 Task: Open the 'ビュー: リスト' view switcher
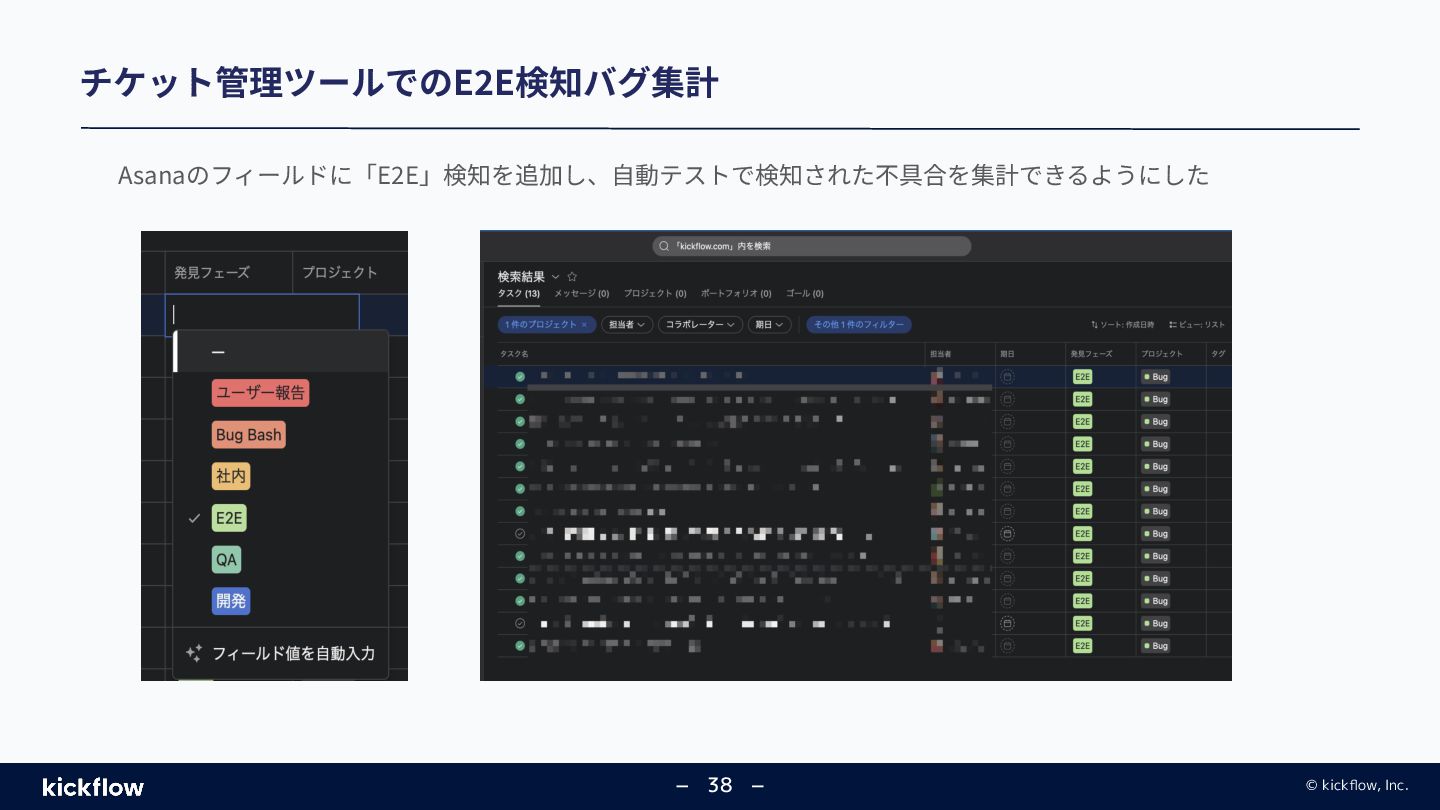tap(1197, 325)
